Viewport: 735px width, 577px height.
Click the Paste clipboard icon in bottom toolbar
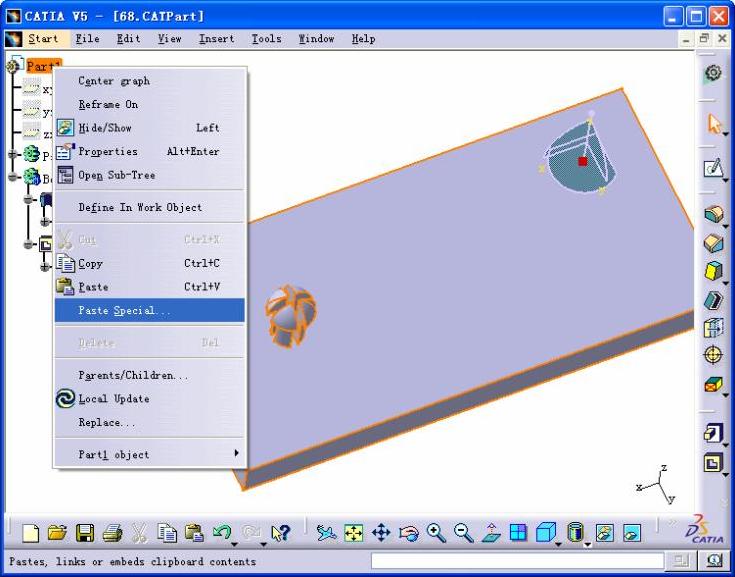194,533
